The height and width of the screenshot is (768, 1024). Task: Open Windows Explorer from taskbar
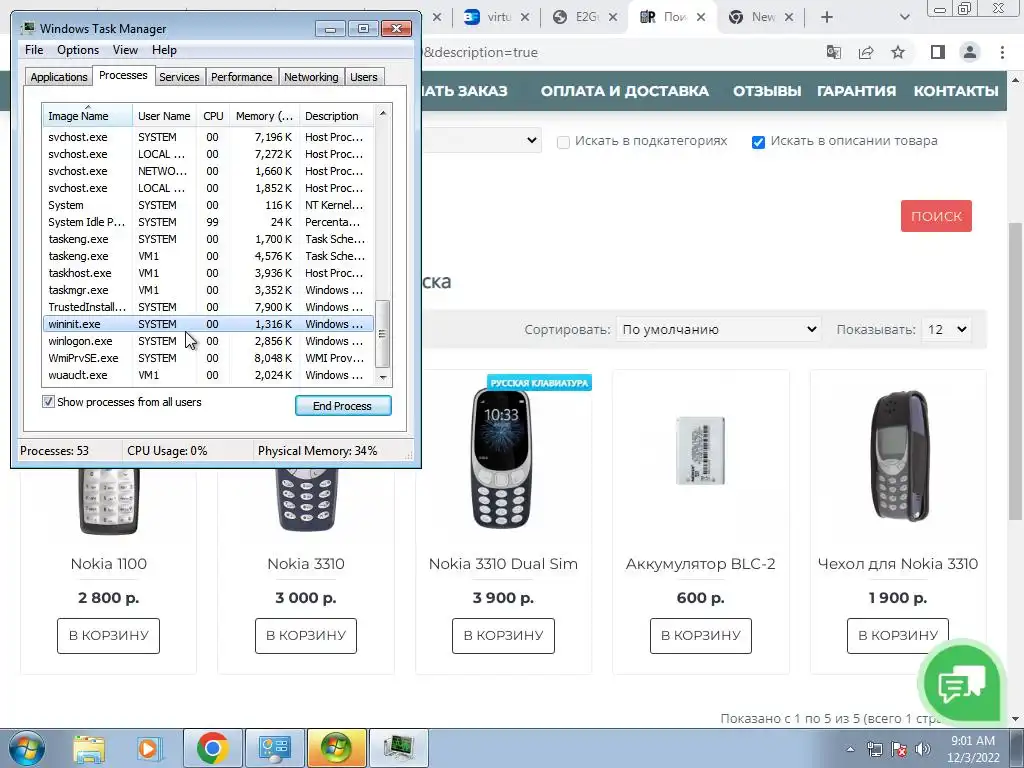[x=89, y=748]
